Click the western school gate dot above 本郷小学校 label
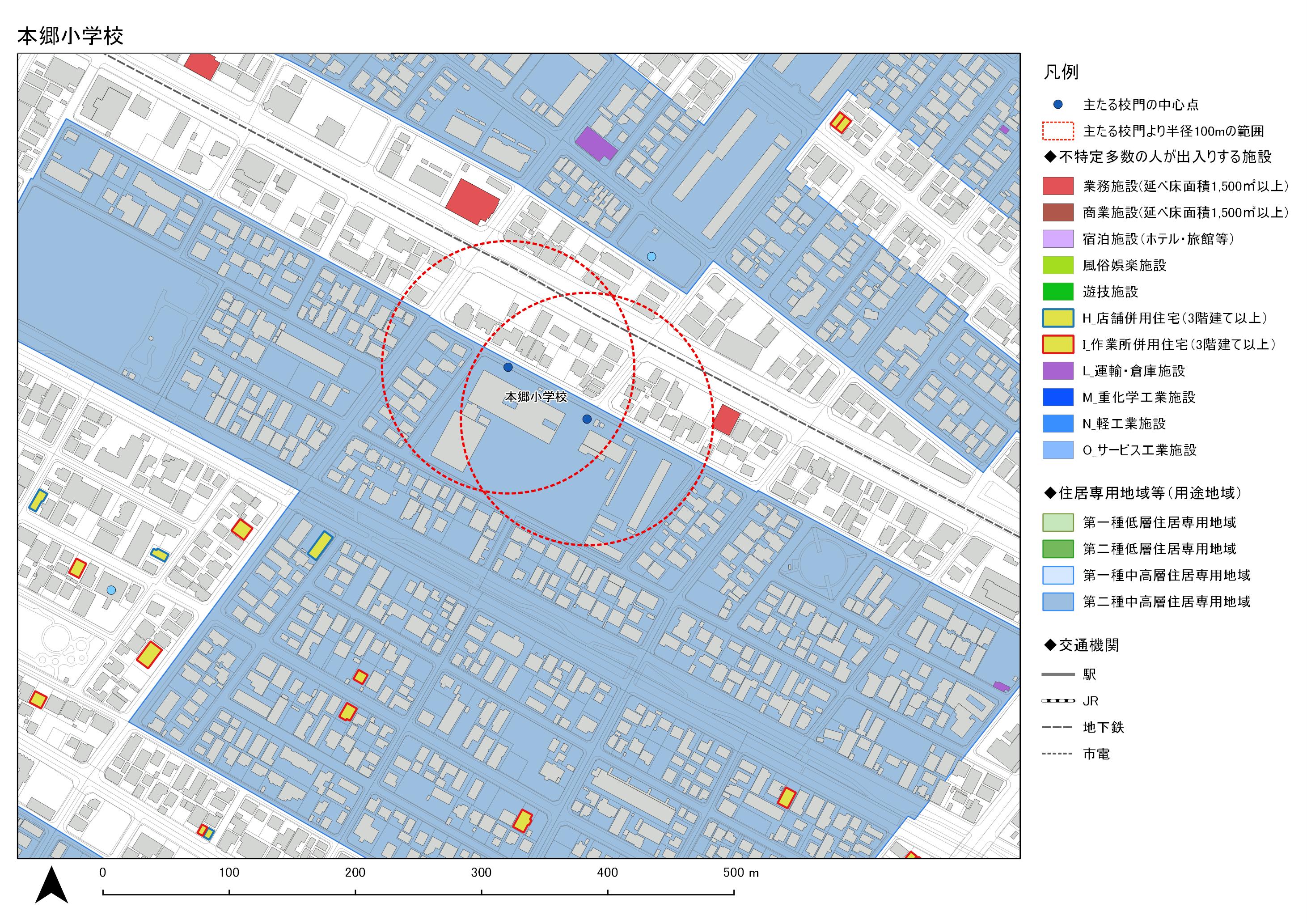Viewport: 1307px width, 924px height. click(508, 367)
